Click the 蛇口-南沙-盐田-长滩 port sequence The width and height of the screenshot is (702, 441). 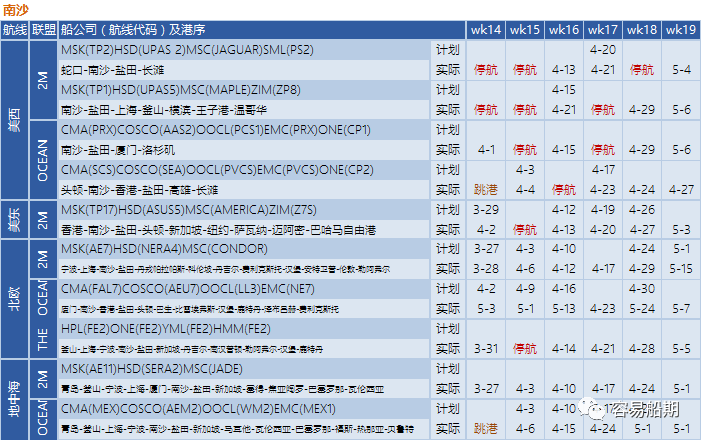(x=113, y=70)
